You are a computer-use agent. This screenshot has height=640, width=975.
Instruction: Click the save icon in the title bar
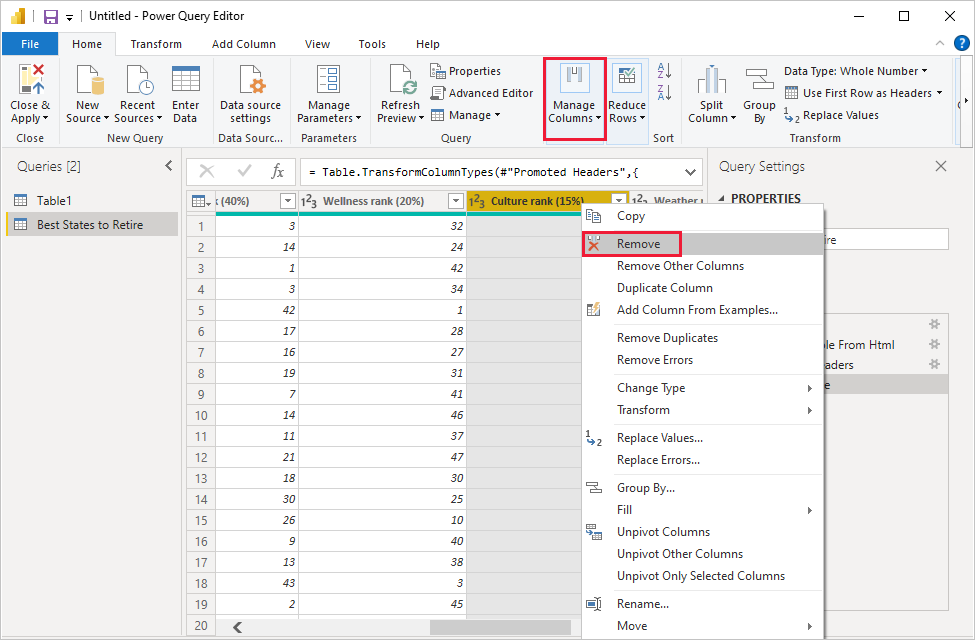pyautogui.click(x=51, y=16)
